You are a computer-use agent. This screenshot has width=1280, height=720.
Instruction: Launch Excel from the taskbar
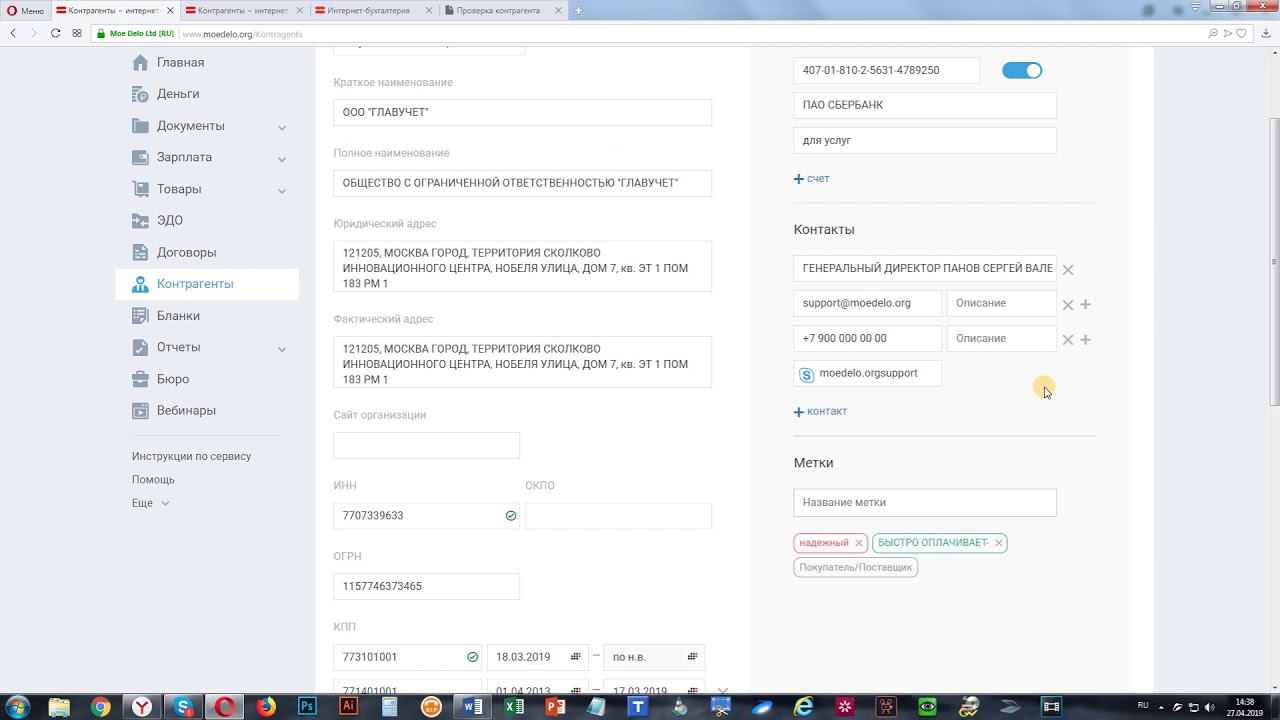click(x=513, y=707)
